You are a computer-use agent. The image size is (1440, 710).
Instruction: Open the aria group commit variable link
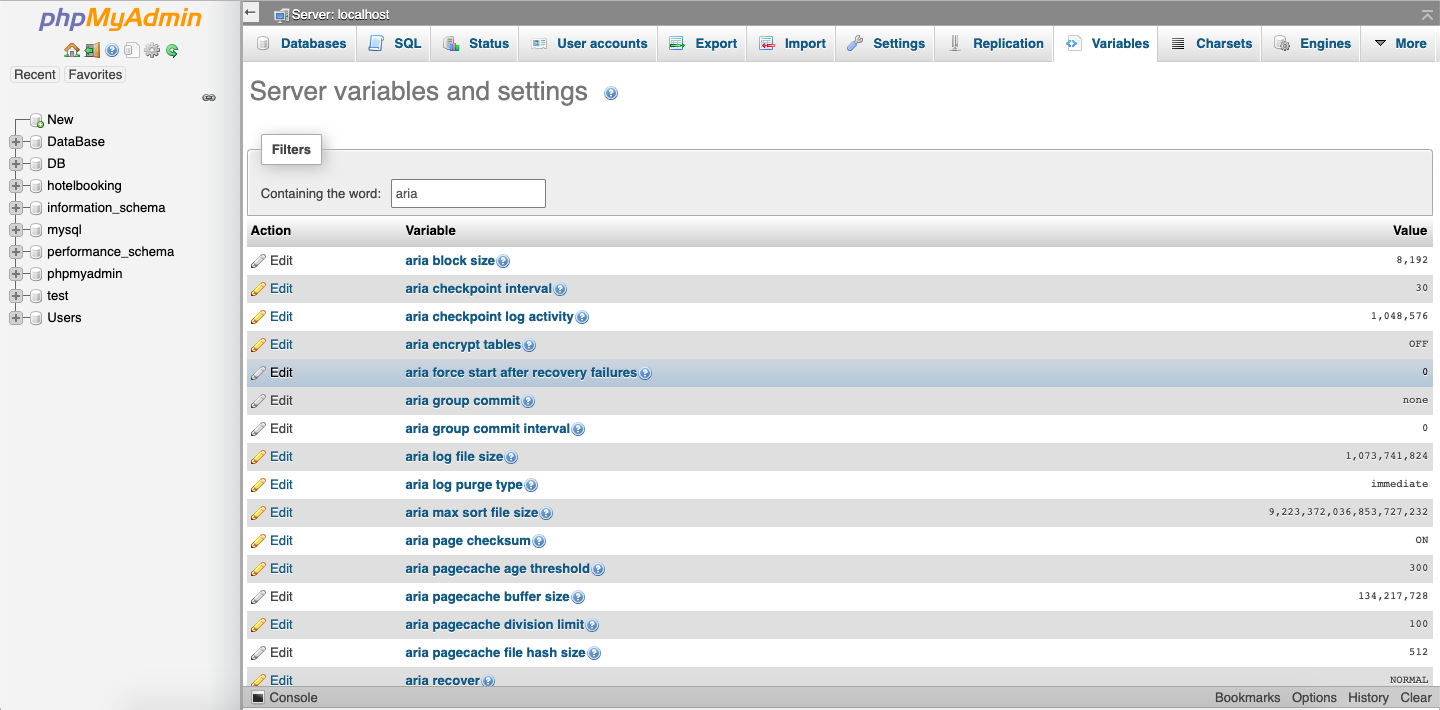point(462,400)
